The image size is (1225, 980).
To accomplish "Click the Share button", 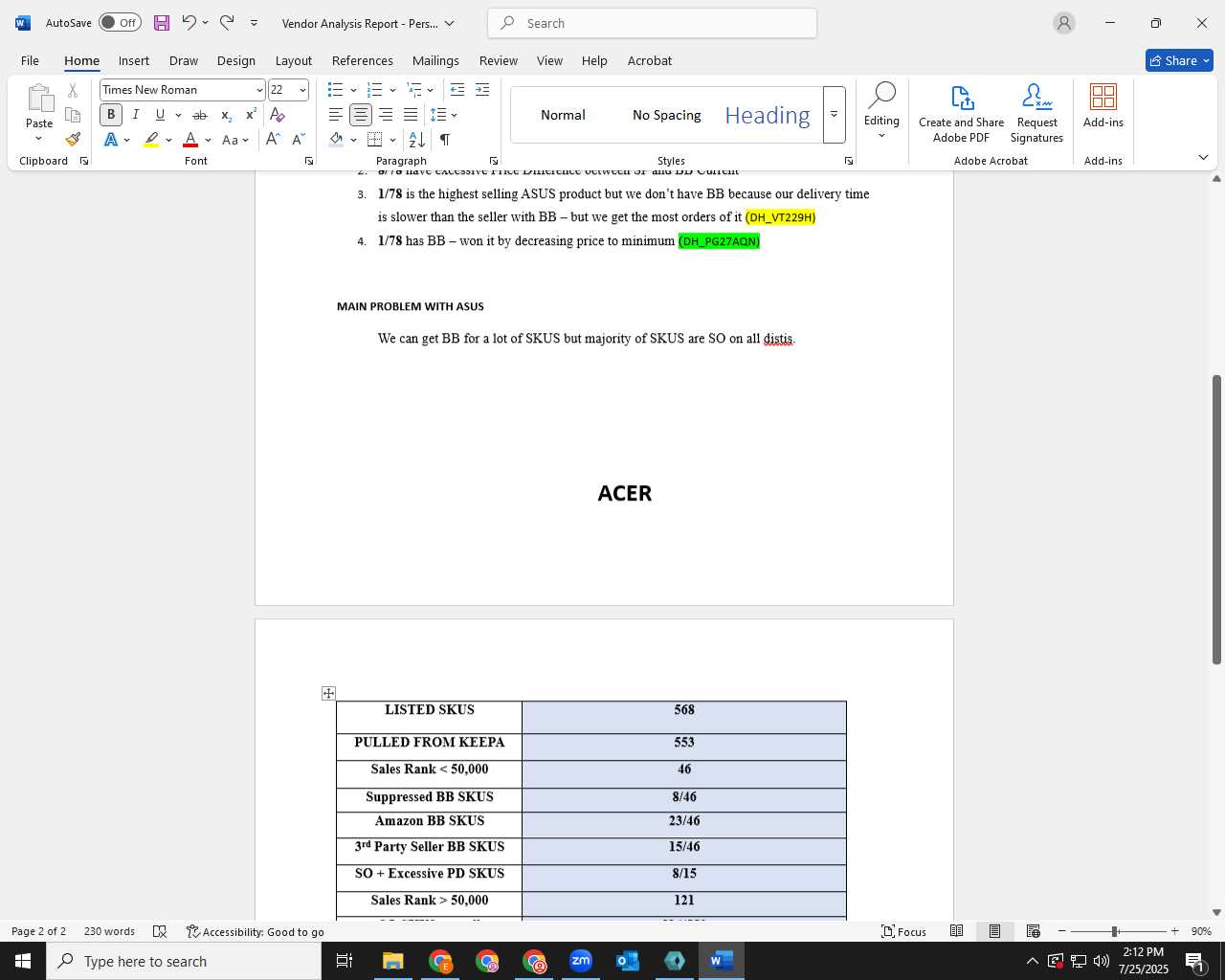I will click(1179, 60).
